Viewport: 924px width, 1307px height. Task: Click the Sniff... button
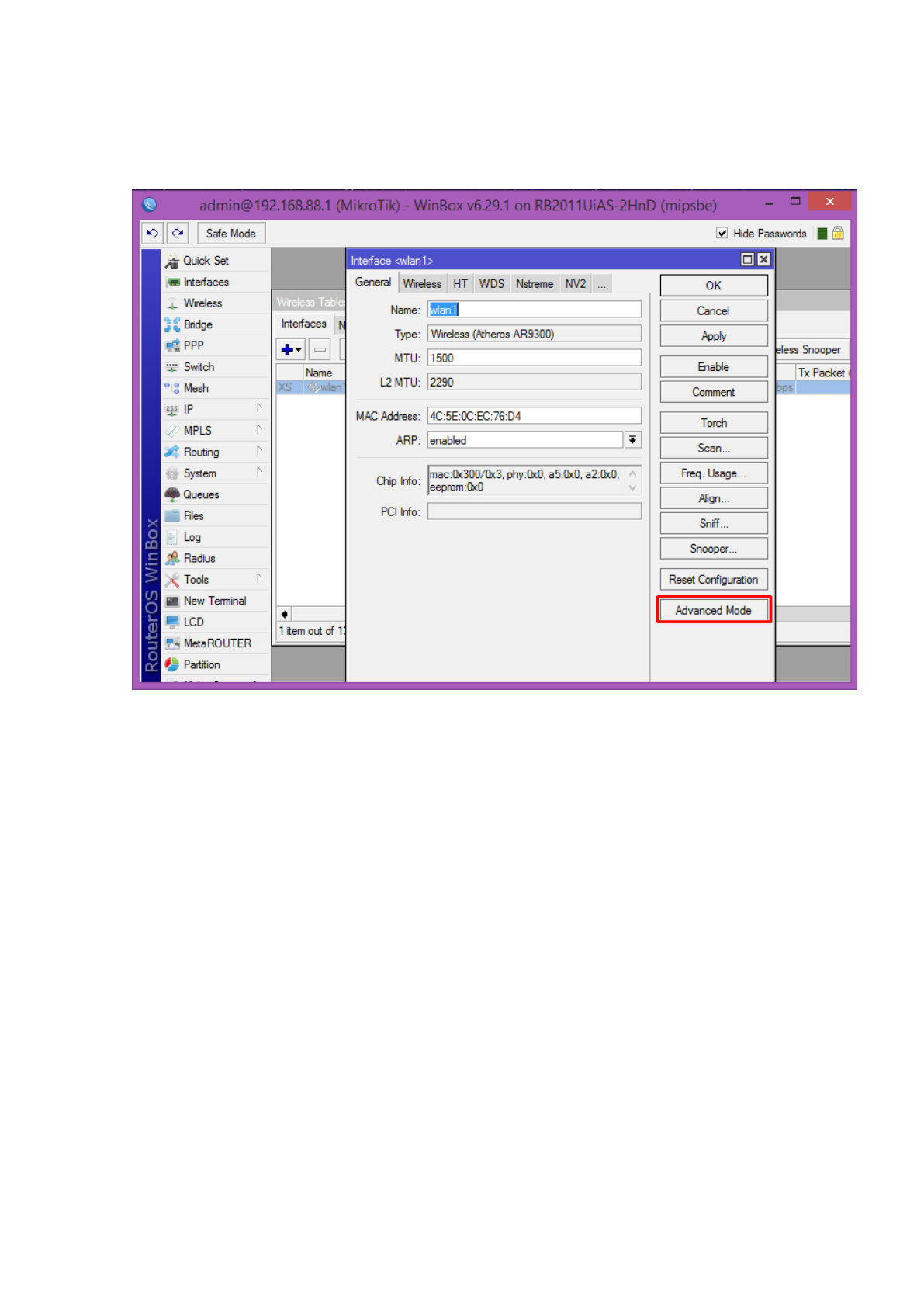pos(713,523)
